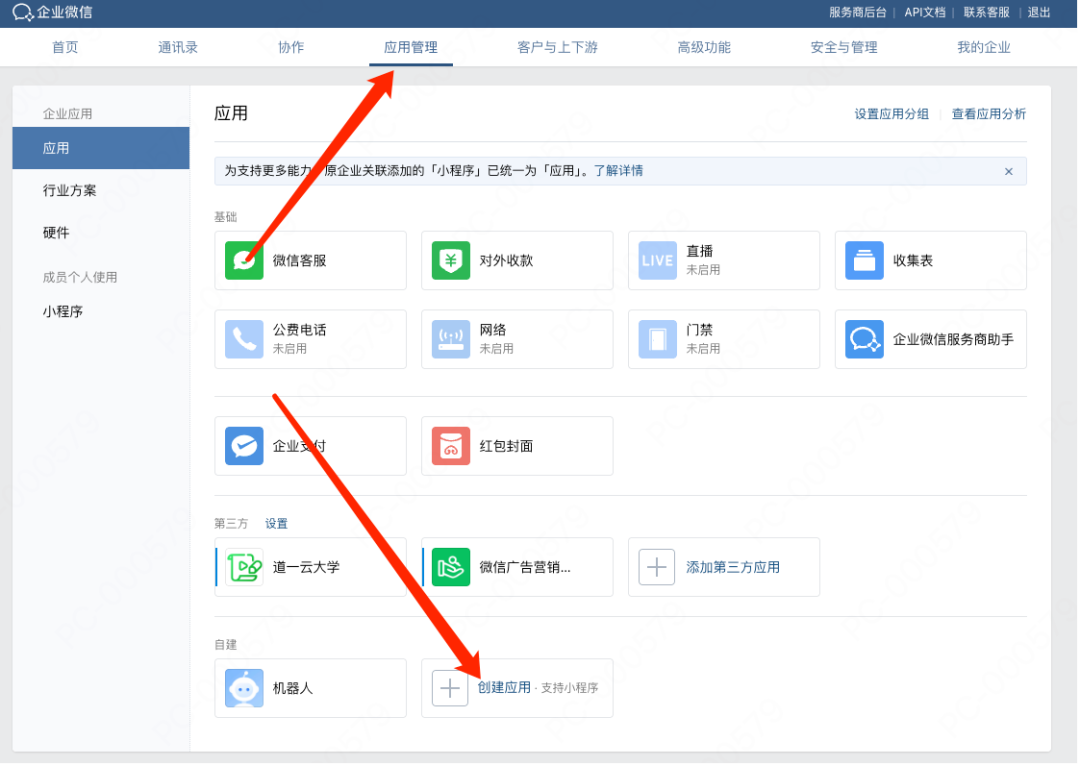Click the 门禁 door icon
Image resolution: width=1080 pixels, height=766 pixels.
(x=657, y=339)
